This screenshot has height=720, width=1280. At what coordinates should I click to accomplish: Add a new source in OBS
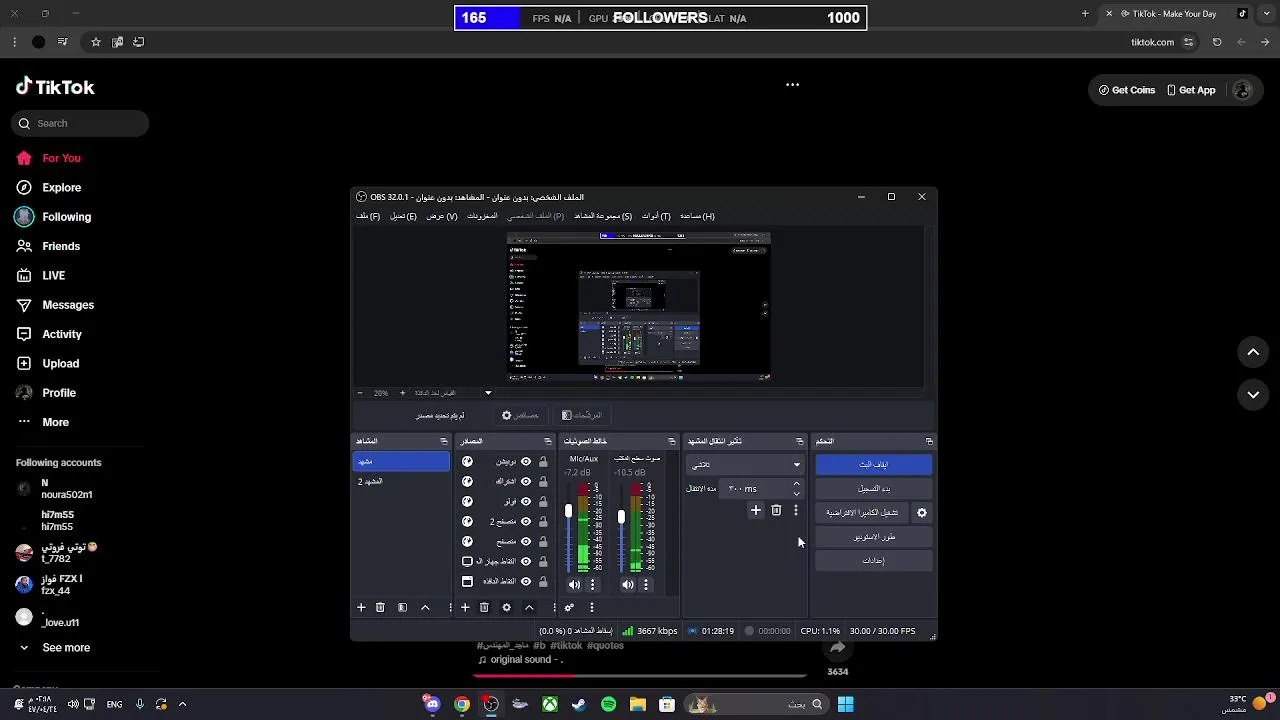click(465, 607)
